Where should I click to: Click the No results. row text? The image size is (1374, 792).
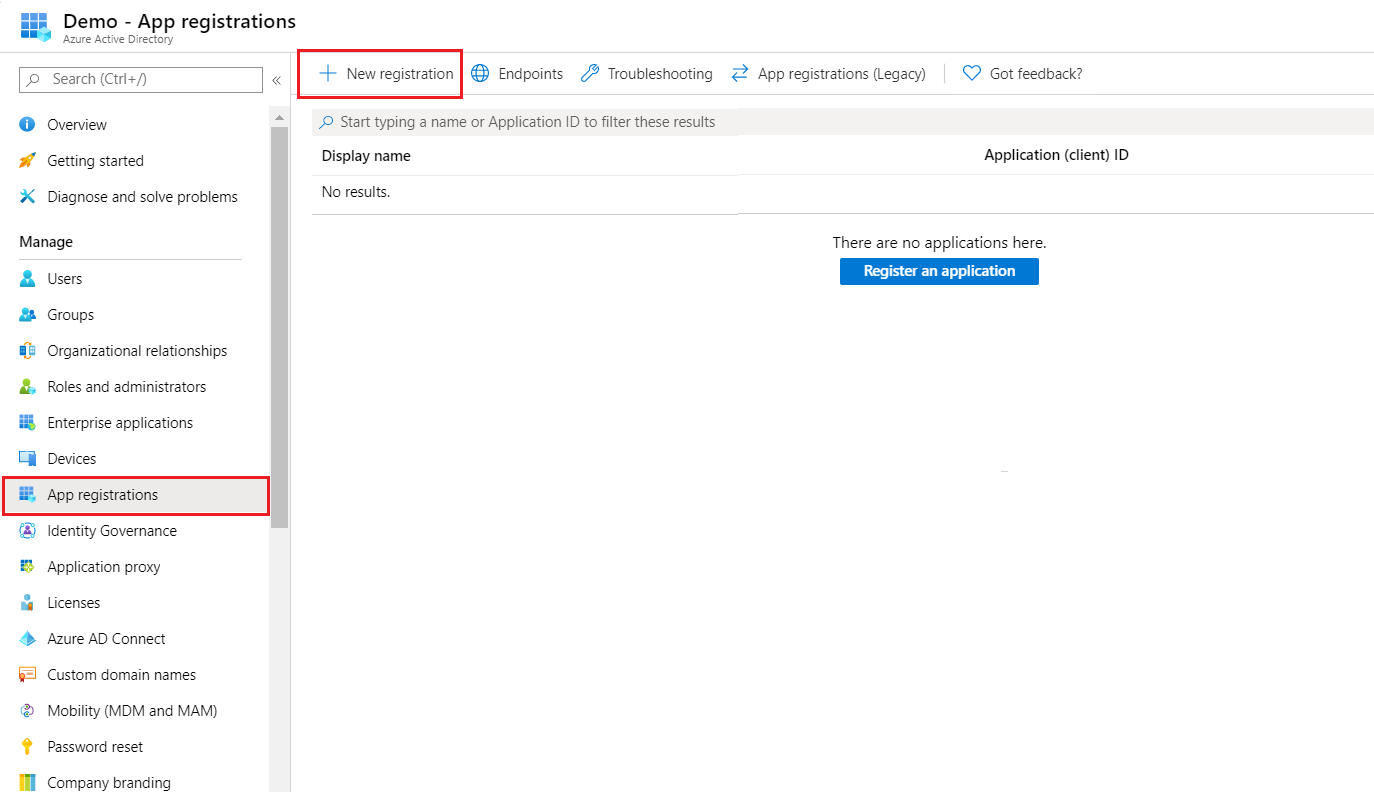point(356,192)
